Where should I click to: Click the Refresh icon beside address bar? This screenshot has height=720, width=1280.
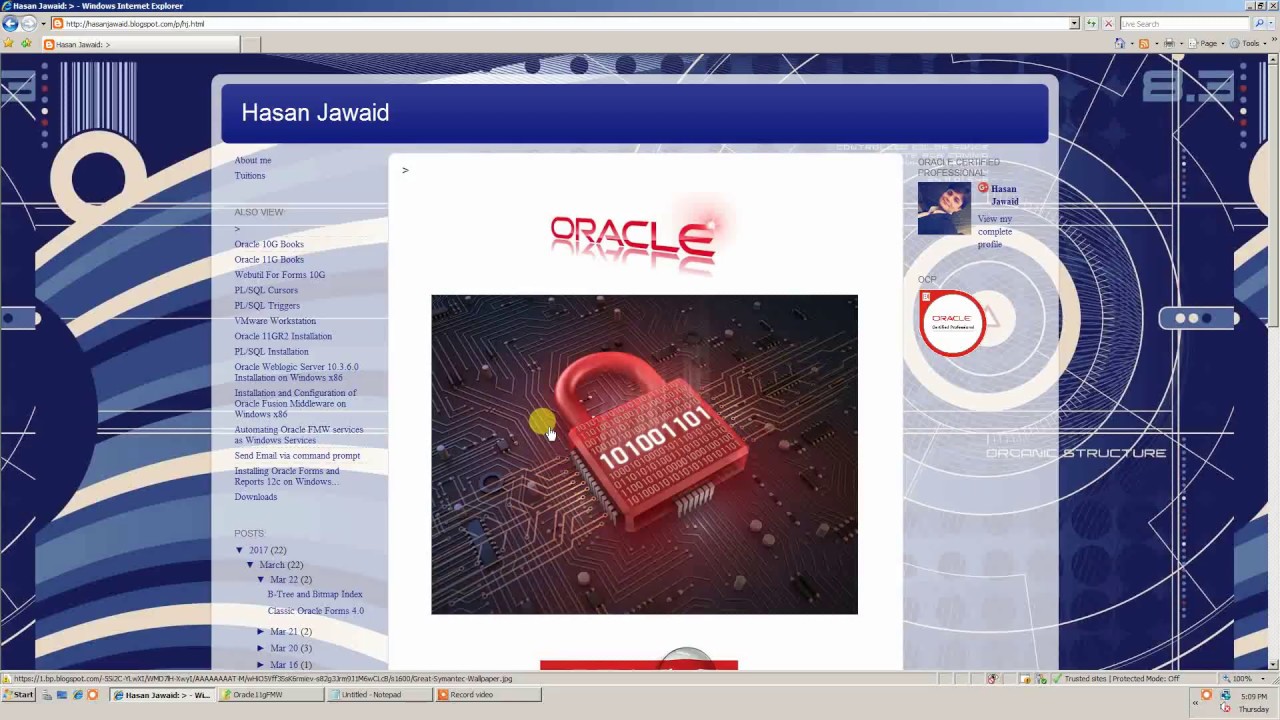click(1091, 23)
